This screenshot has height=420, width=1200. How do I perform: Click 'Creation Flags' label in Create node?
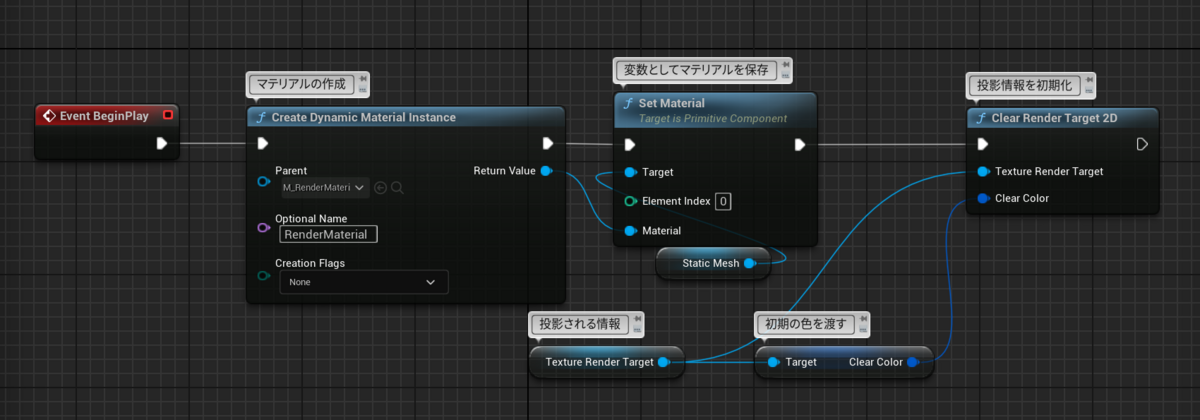click(x=310, y=263)
